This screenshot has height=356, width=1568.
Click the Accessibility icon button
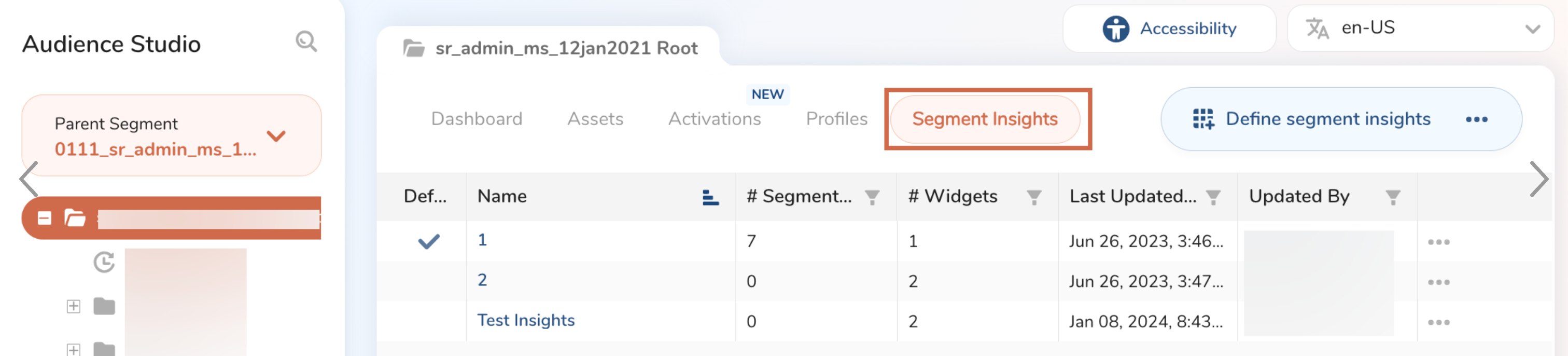click(1115, 29)
